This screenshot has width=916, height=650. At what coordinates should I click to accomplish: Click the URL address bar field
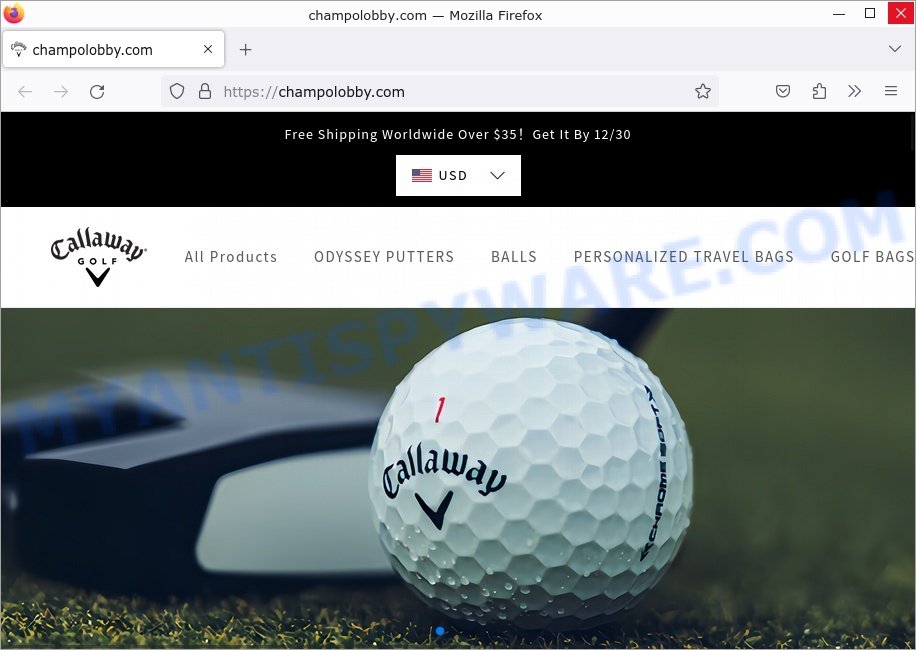[x=439, y=92]
